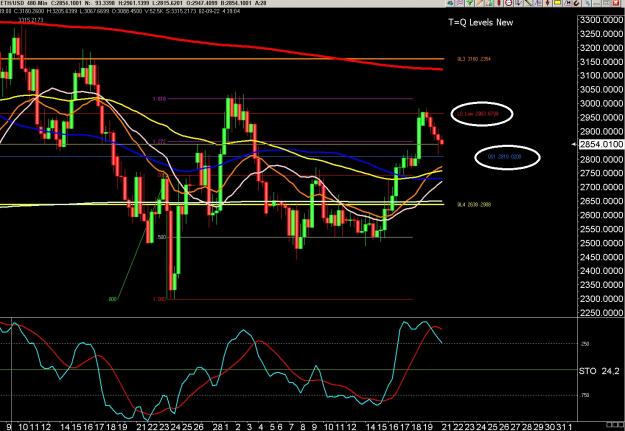Click the 3100.0000 price axis label
This screenshot has height=431, width=625.
pos(601,76)
